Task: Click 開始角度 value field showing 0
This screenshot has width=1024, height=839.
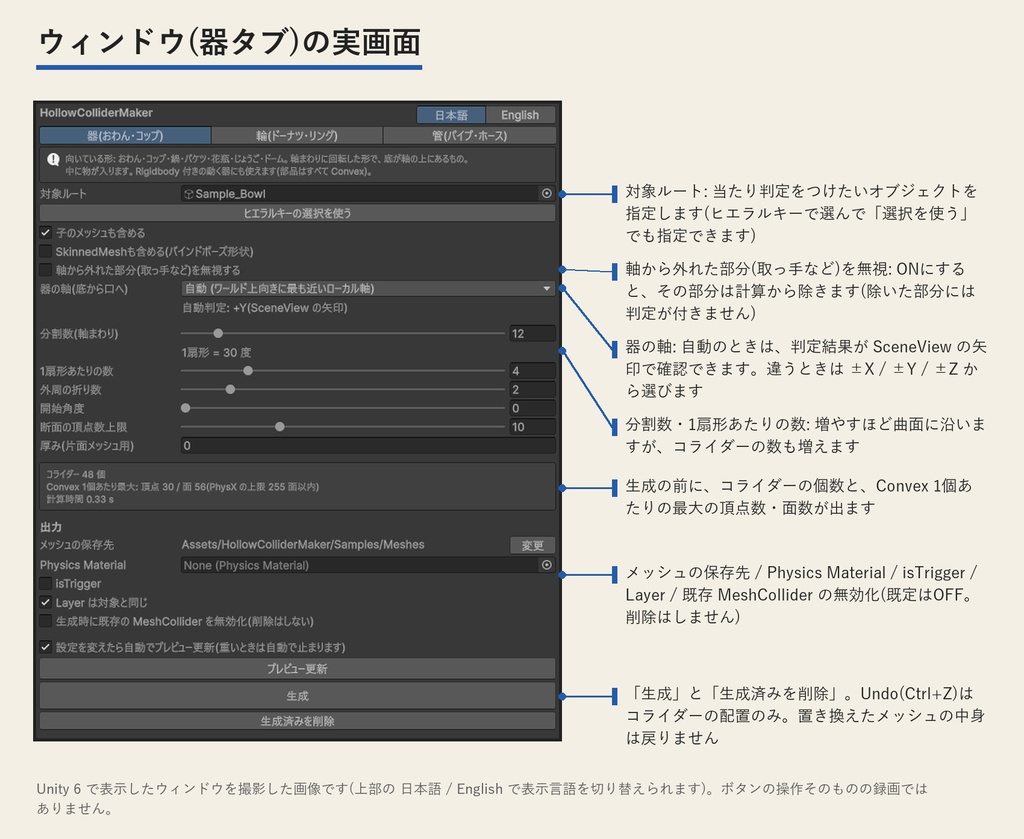Action: click(532, 408)
